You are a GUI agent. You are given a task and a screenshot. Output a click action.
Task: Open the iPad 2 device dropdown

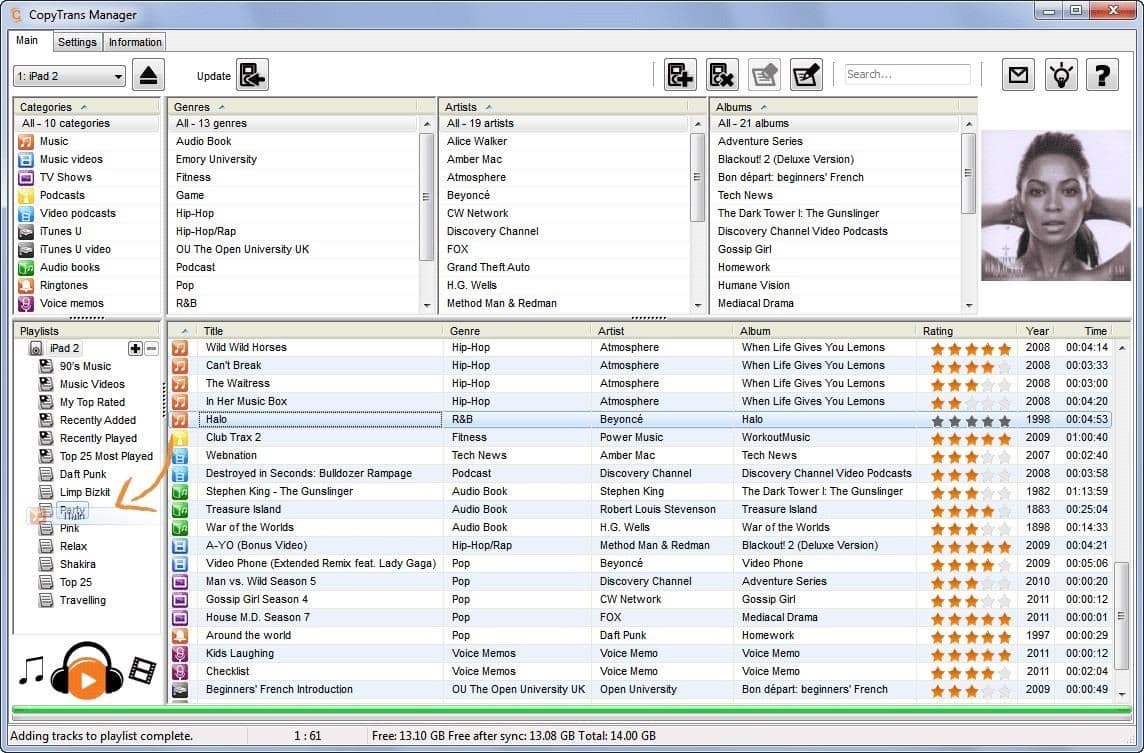tap(118, 76)
